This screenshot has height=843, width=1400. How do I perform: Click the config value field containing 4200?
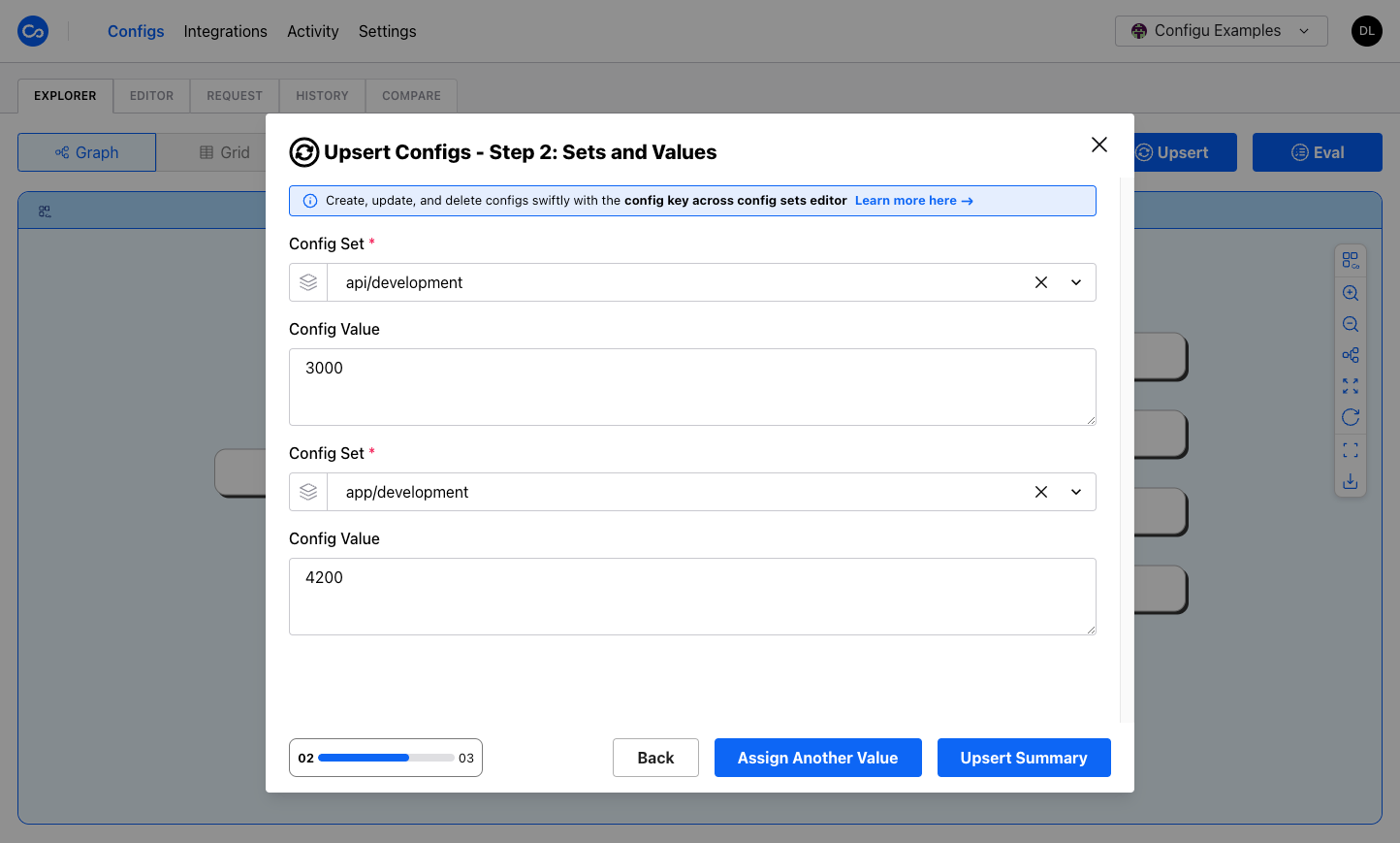tap(692, 597)
